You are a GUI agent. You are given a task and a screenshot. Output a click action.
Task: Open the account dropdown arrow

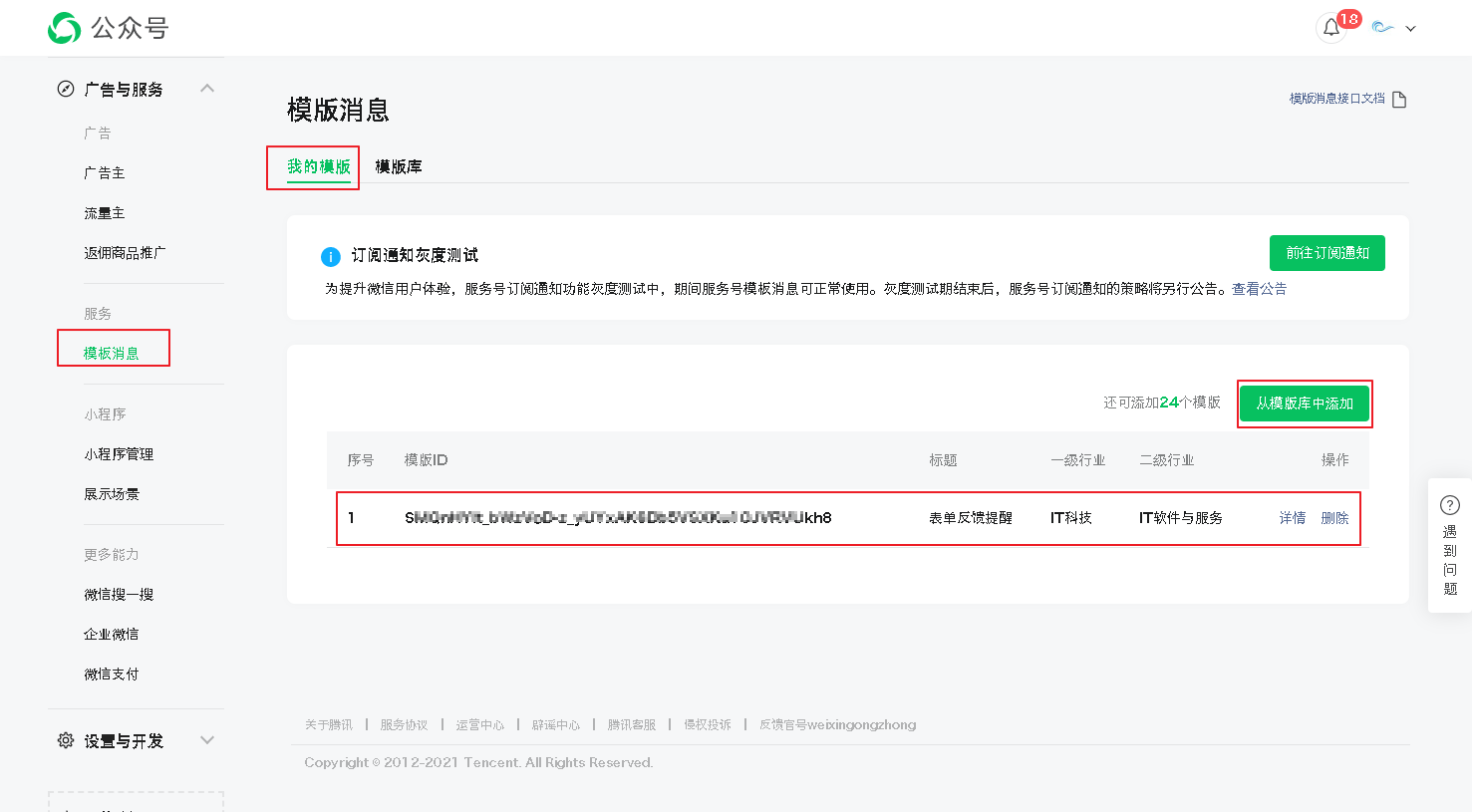[x=1410, y=29]
